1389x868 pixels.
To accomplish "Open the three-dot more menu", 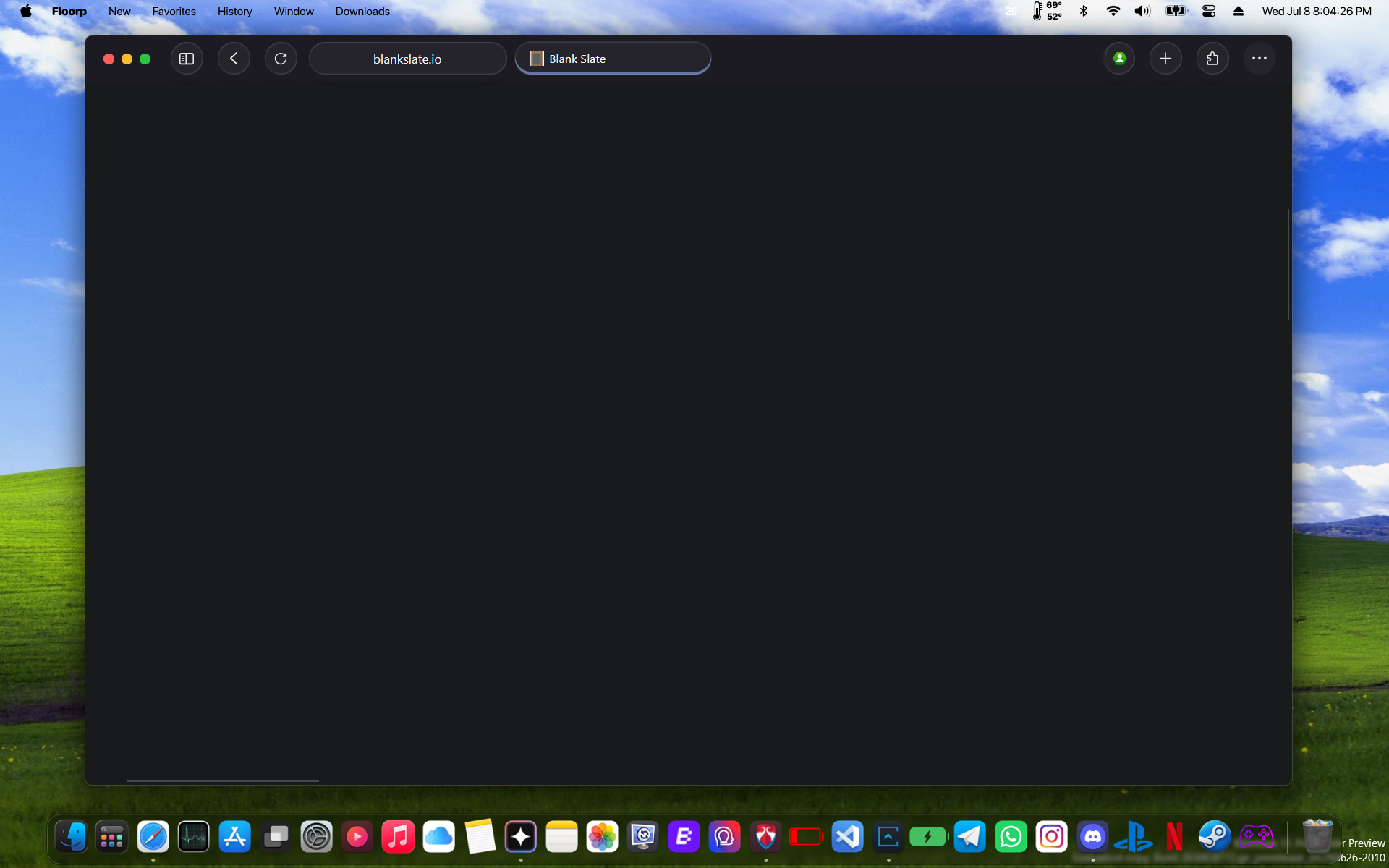I will point(1260,59).
